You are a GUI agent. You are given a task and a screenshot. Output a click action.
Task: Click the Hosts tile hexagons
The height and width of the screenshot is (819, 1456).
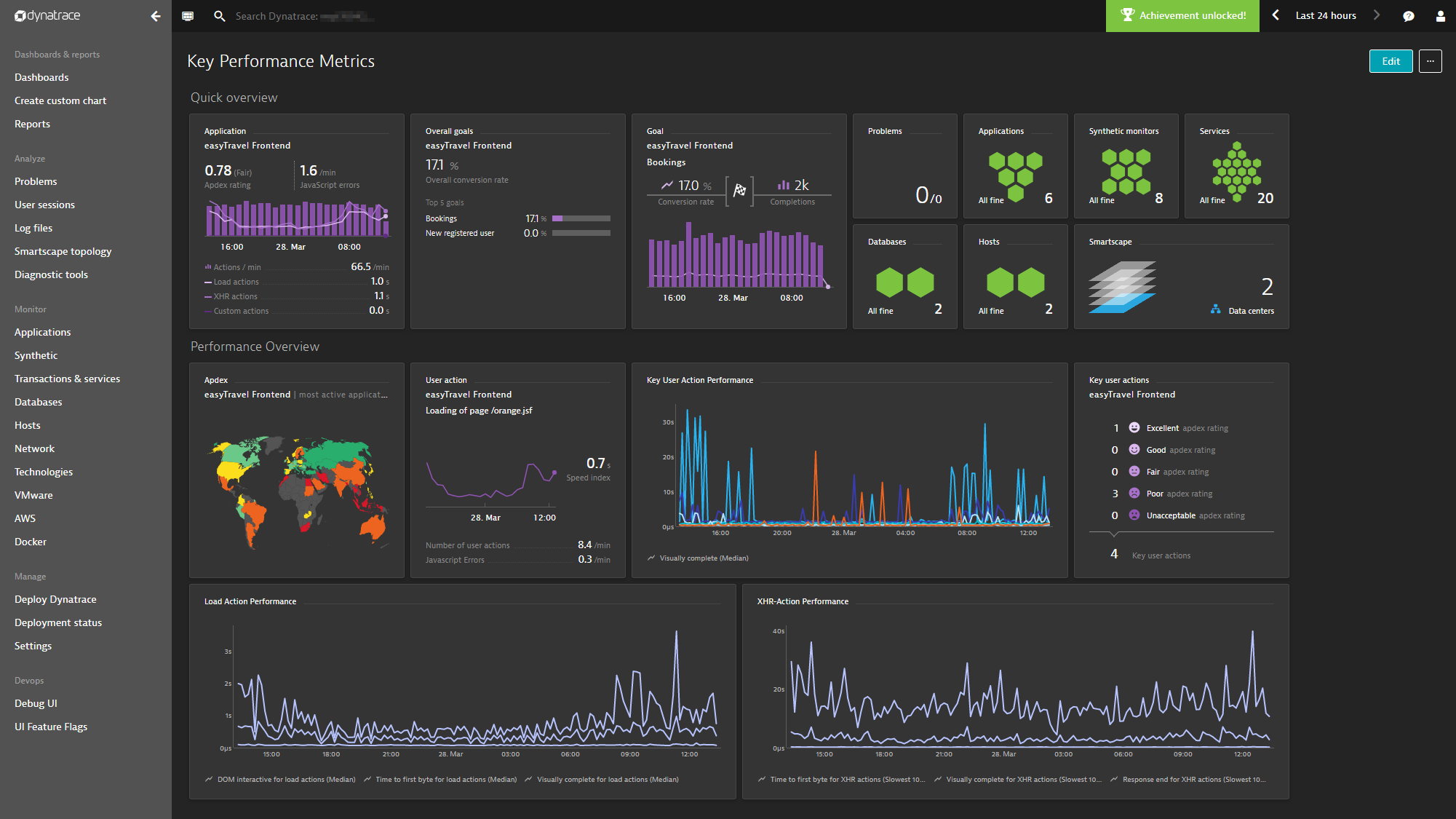point(1015,282)
